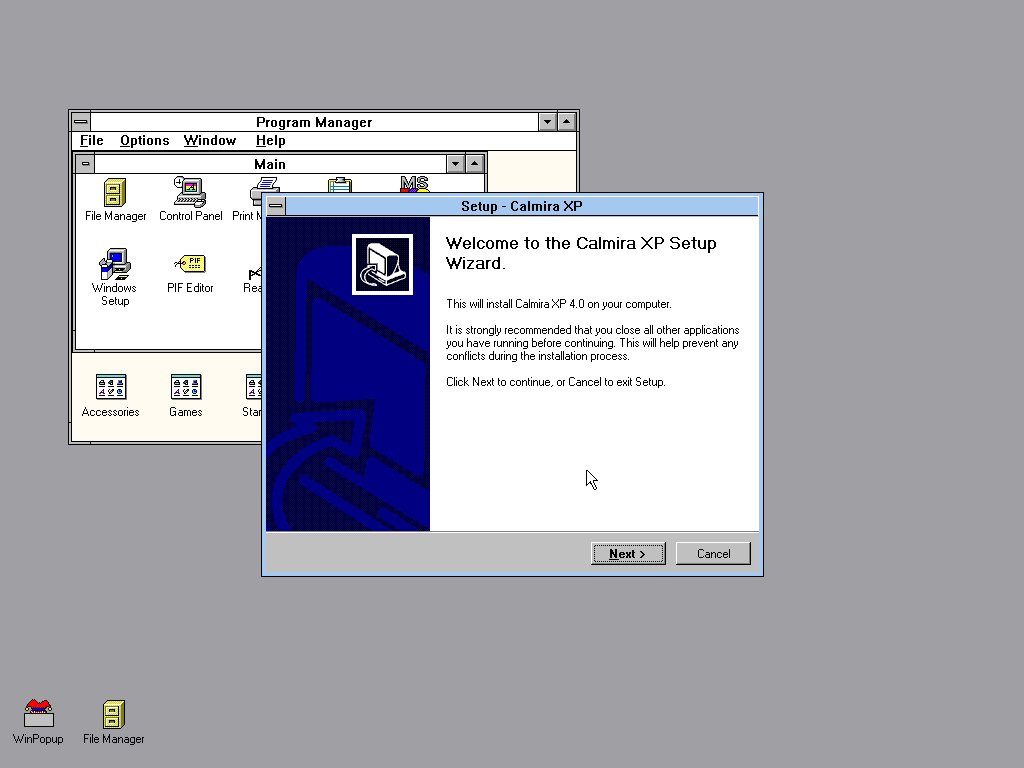Screen dimensions: 1024x768
Task: Click the minimized WinPopup desktop icon
Action: click(38, 715)
